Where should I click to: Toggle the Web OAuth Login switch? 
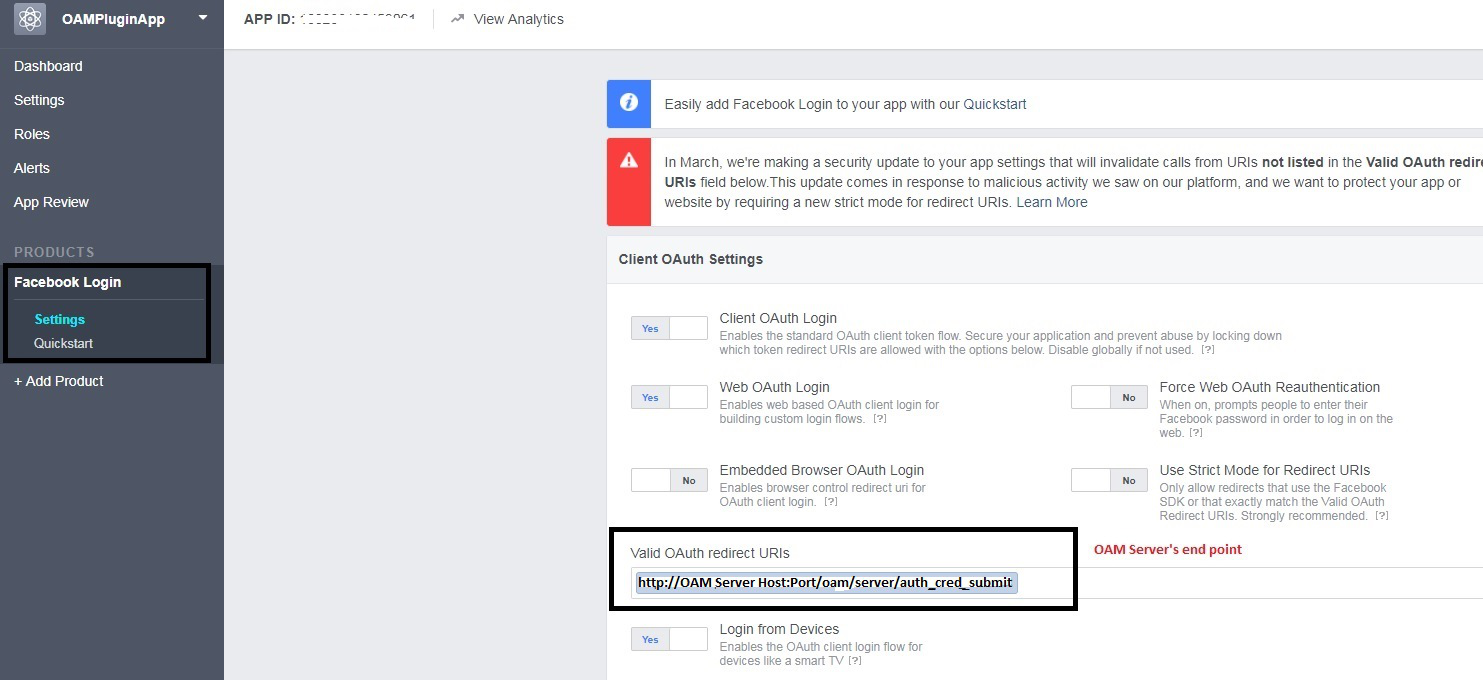pos(669,397)
